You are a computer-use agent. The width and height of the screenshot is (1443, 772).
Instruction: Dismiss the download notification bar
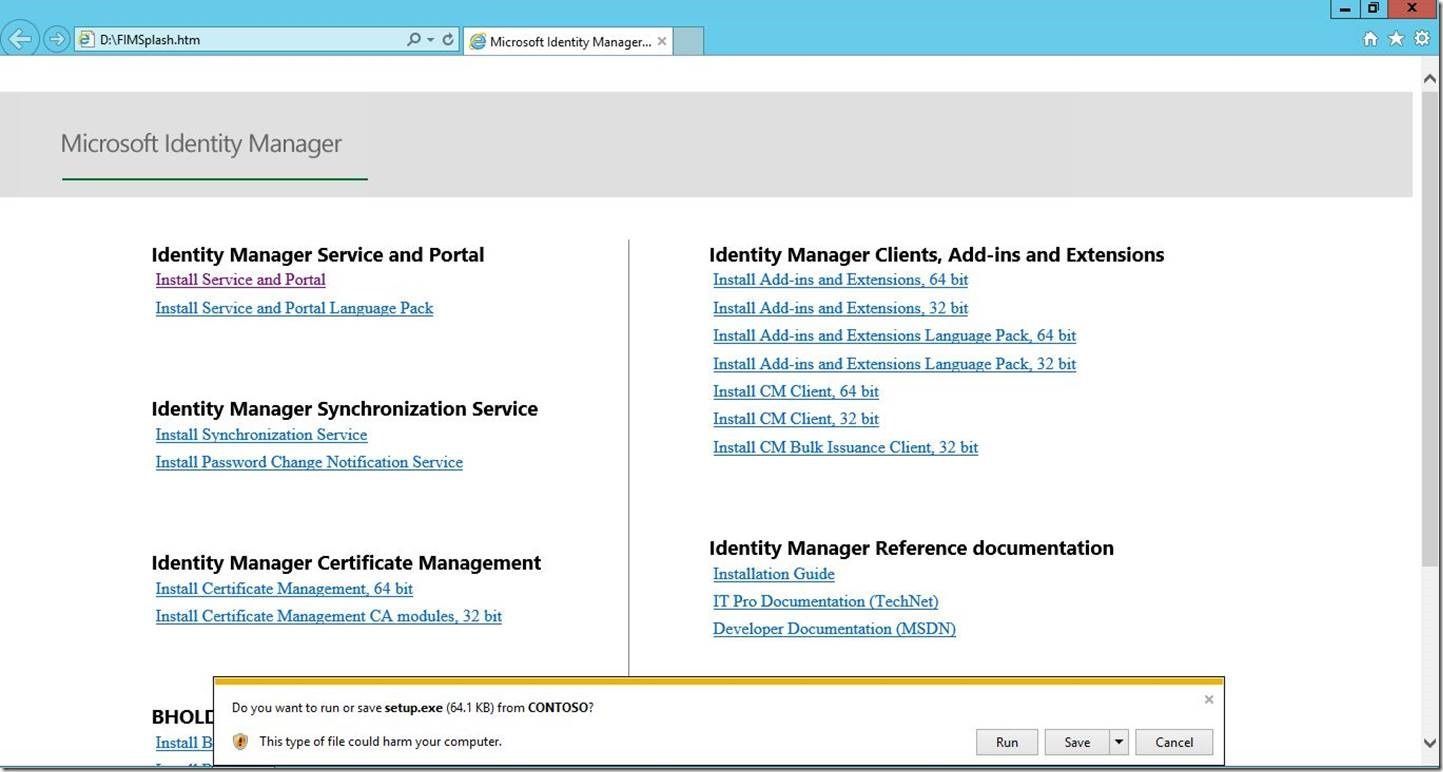[1209, 699]
